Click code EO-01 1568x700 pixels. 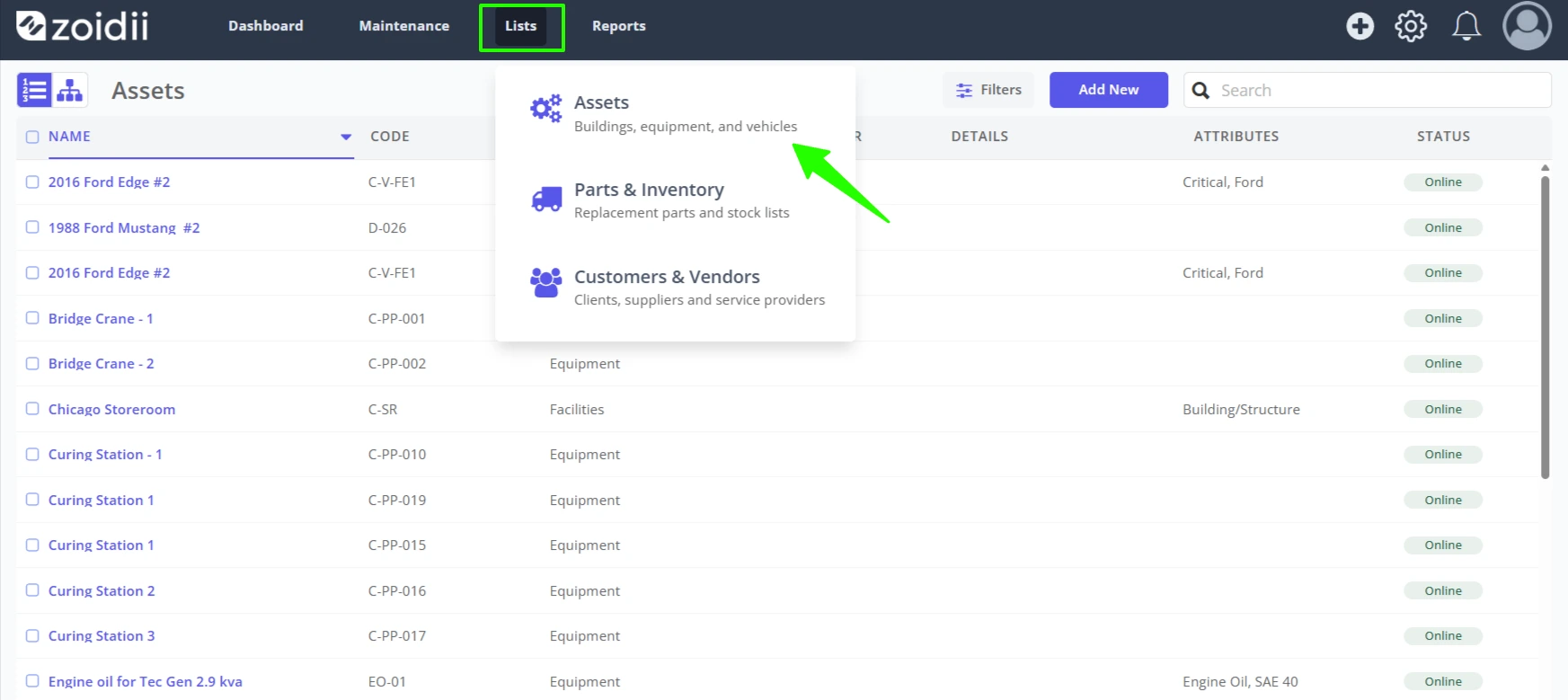(387, 681)
